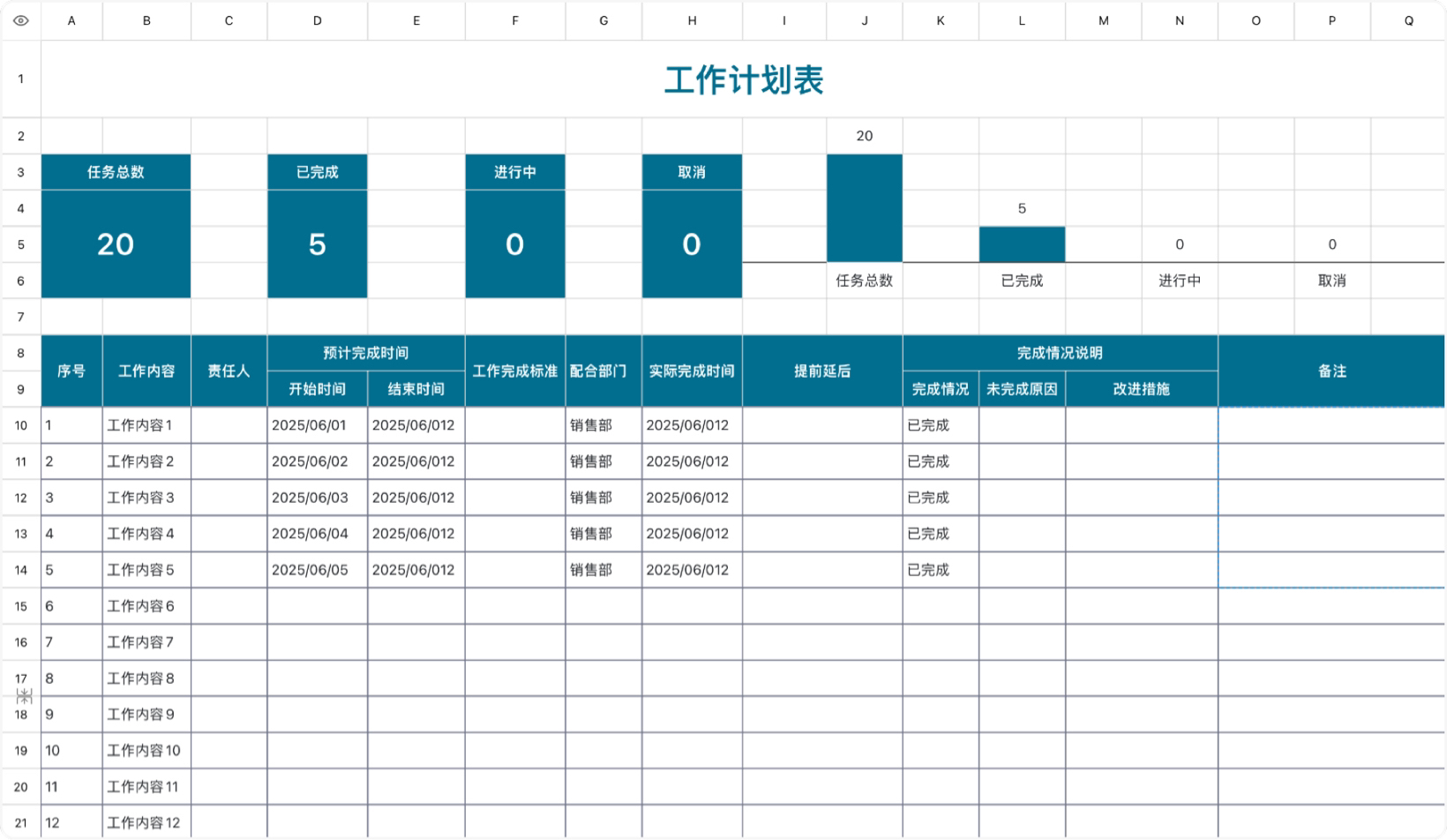Screen dimensions: 1447x840
Task: Select column J header
Action: click(x=865, y=20)
